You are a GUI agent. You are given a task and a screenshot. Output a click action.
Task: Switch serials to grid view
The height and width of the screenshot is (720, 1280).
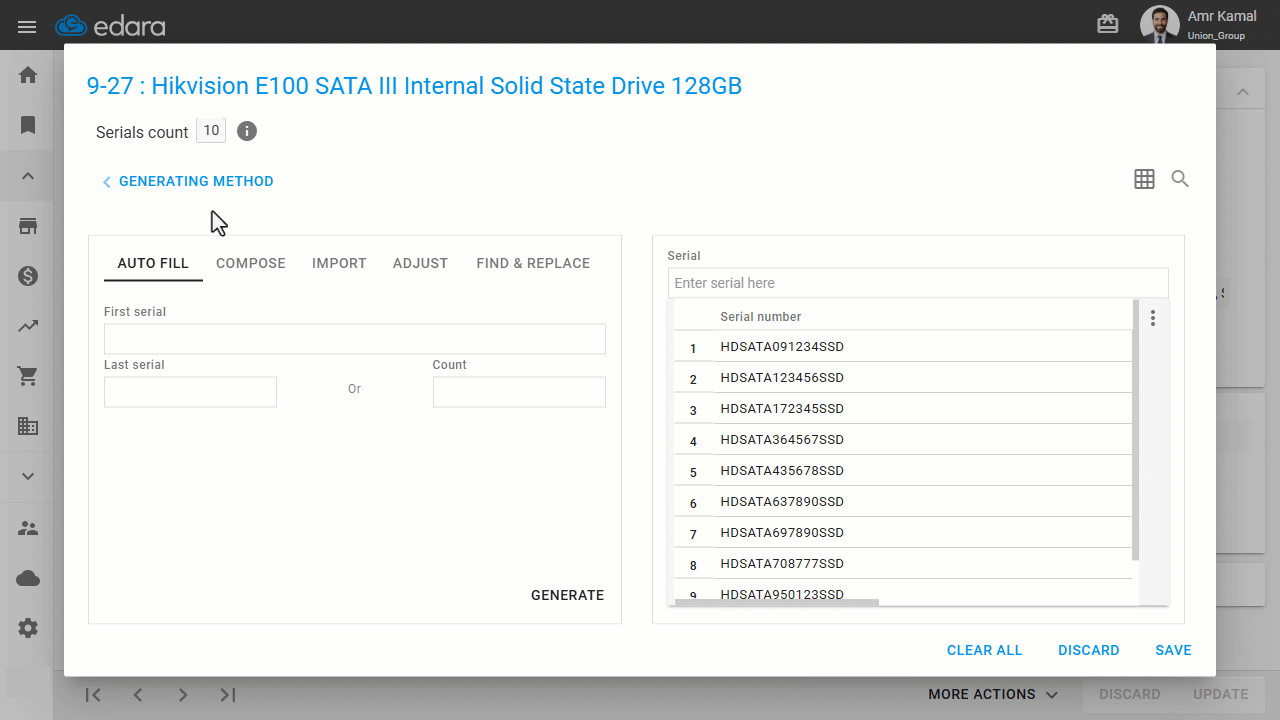point(1144,179)
